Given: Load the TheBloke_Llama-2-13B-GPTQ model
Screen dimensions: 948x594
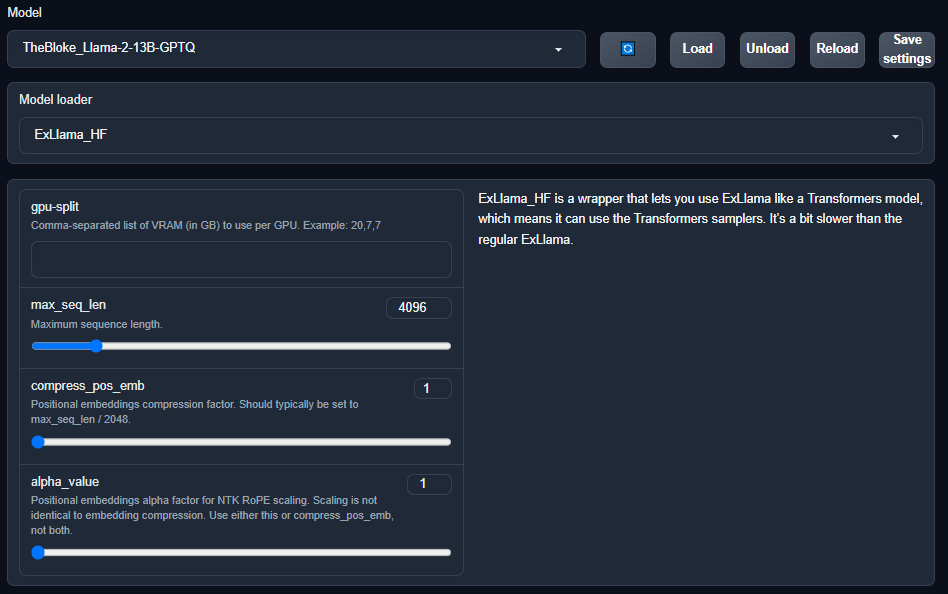Looking at the screenshot, I should 697,49.
